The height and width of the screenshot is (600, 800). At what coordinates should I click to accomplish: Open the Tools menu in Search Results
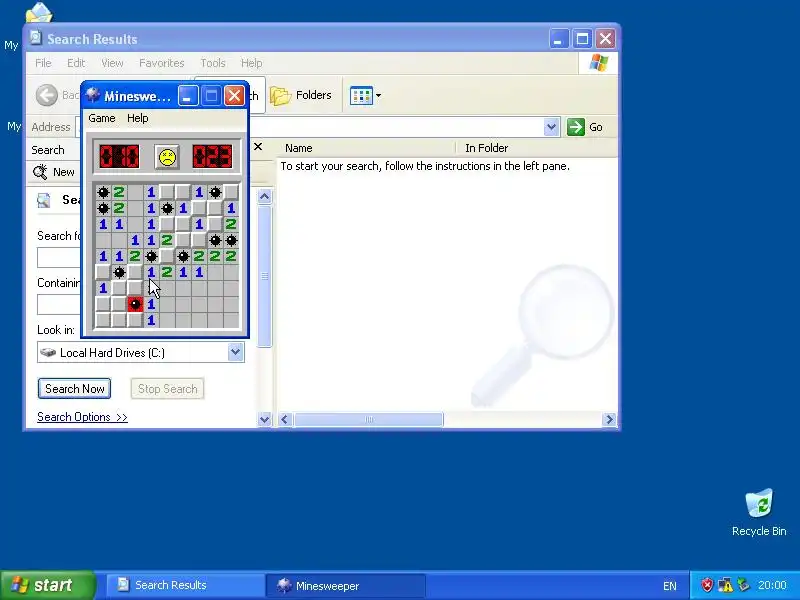tap(213, 63)
